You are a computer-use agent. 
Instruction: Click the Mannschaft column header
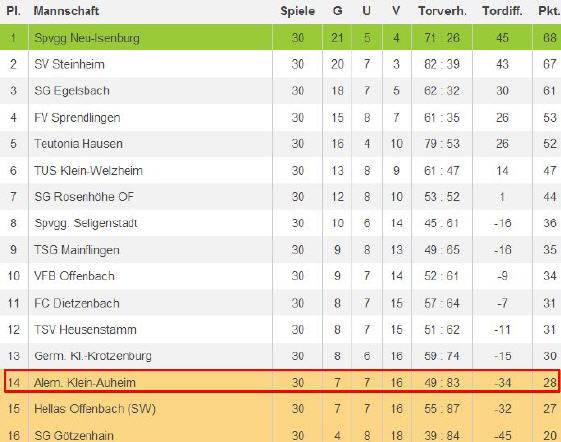pos(66,11)
